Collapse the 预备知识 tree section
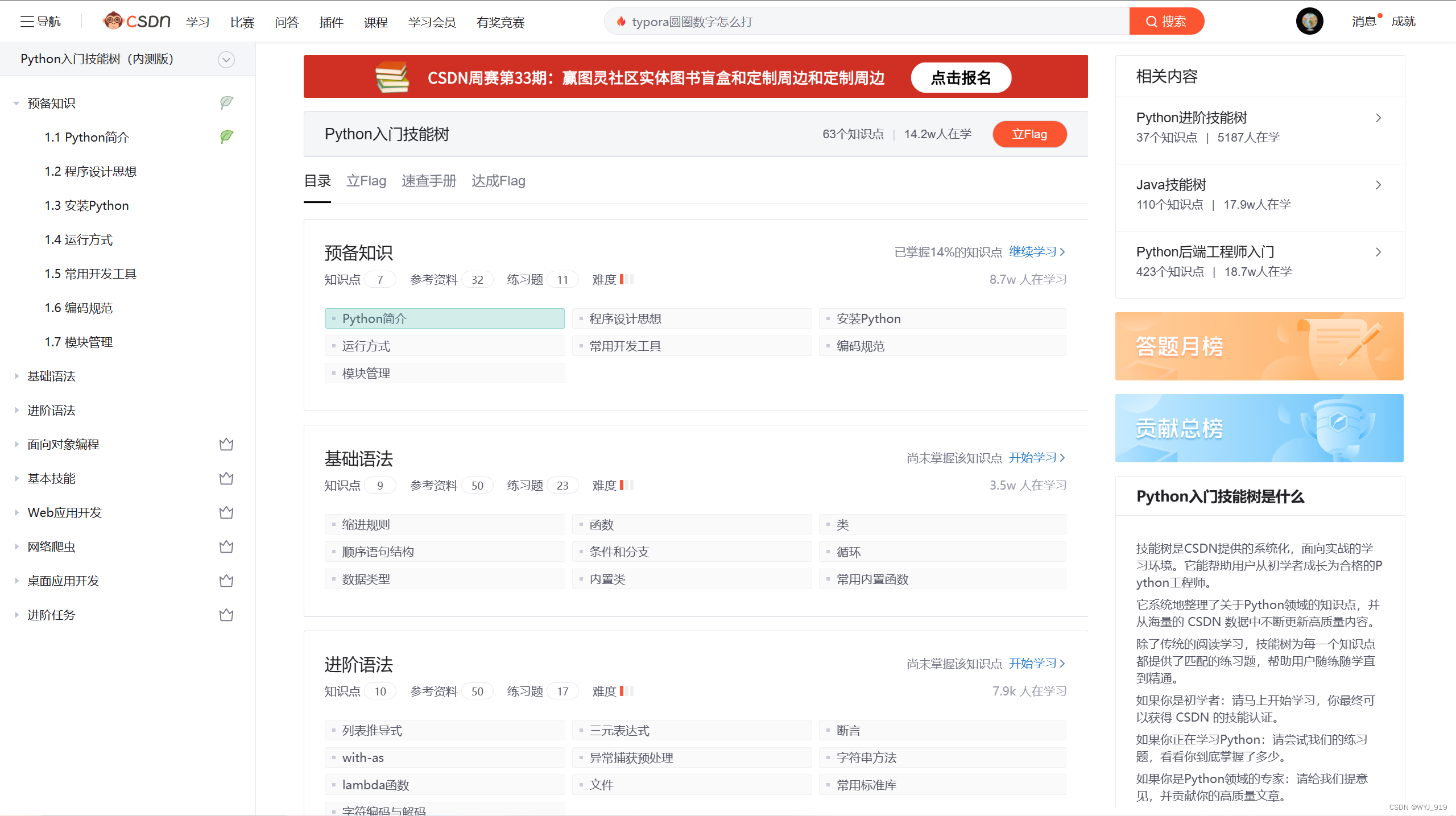The height and width of the screenshot is (816, 1456). tap(16, 103)
